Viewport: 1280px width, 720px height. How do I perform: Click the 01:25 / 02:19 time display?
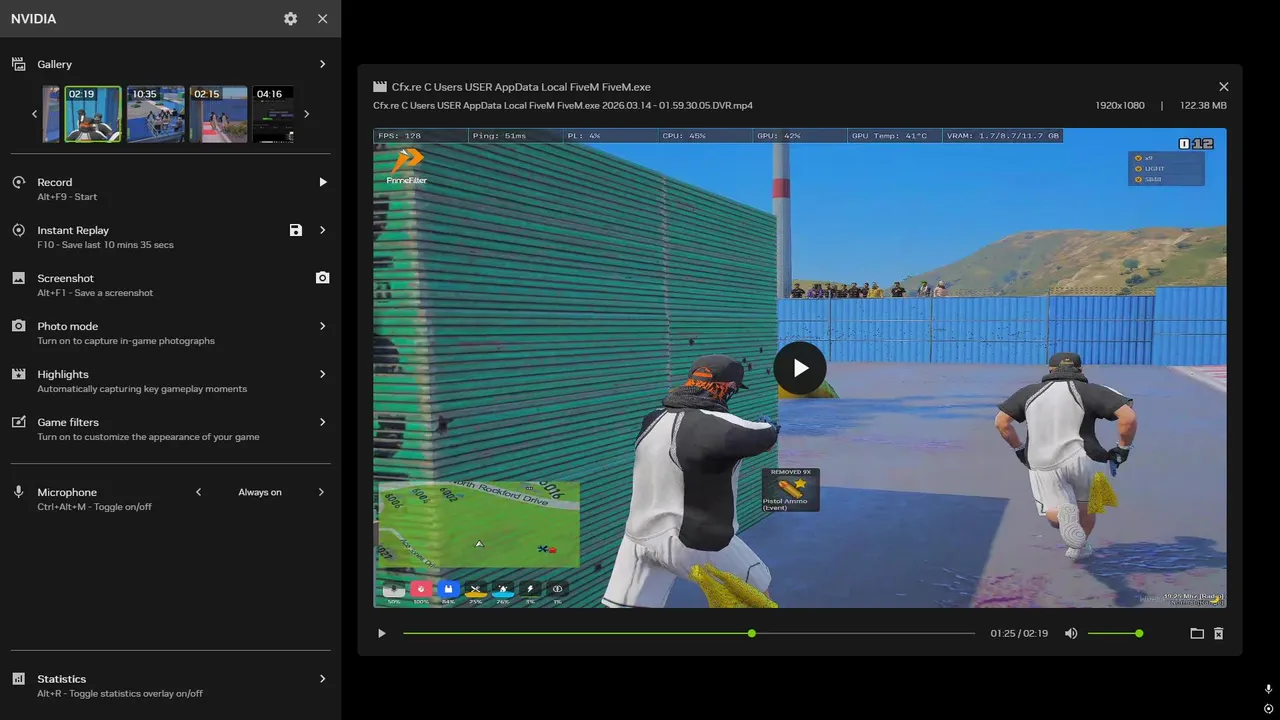[1019, 633]
